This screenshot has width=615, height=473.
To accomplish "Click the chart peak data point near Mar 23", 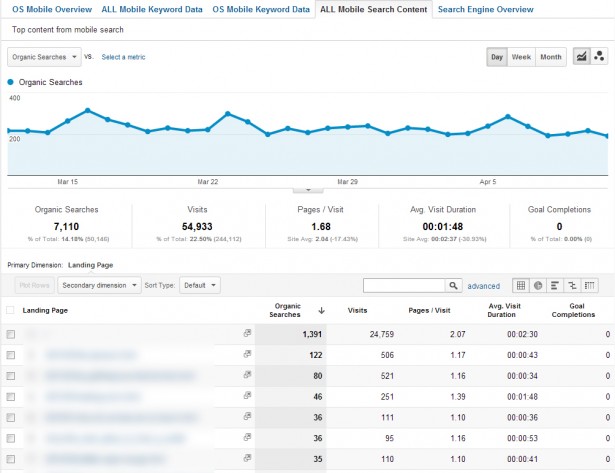I will click(x=228, y=114).
